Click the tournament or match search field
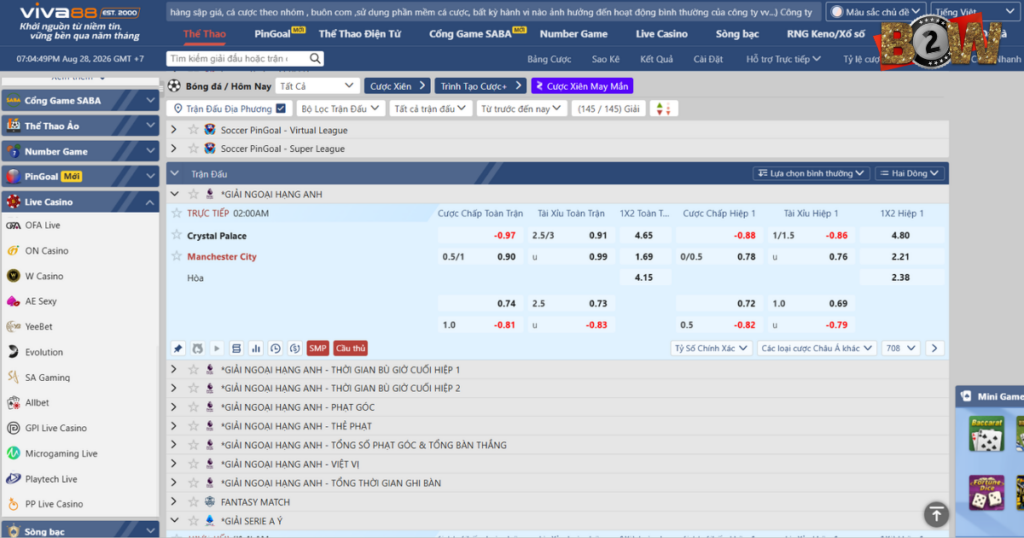This screenshot has width=1024, height=538. point(237,59)
